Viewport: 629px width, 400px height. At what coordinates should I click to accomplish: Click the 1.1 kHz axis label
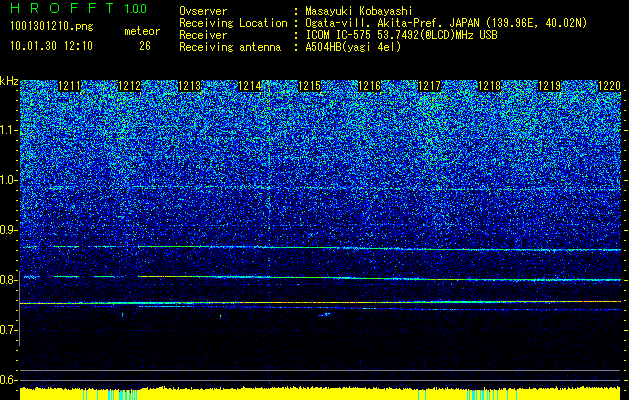(x=9, y=130)
